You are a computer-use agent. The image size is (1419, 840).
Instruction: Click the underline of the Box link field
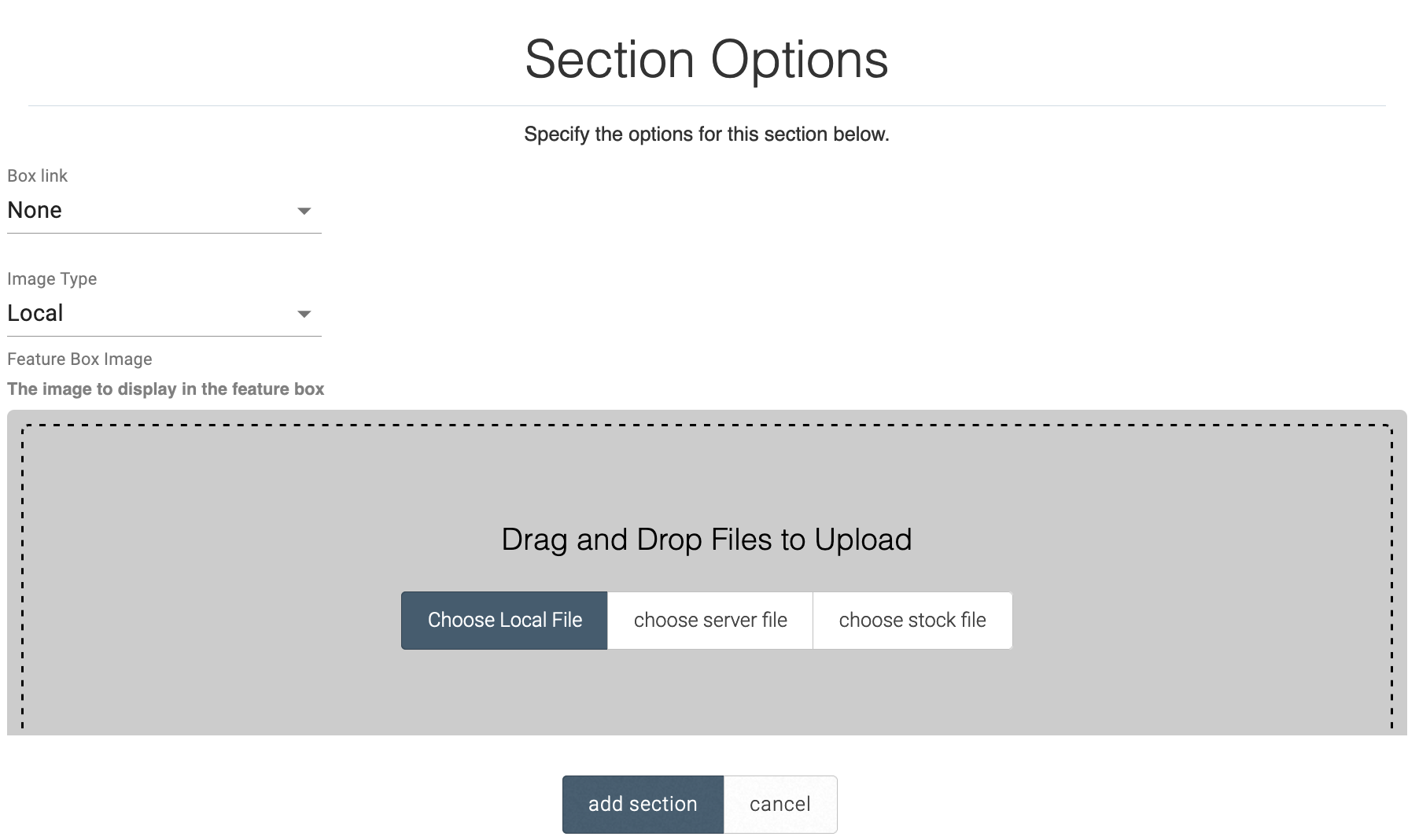click(x=164, y=233)
